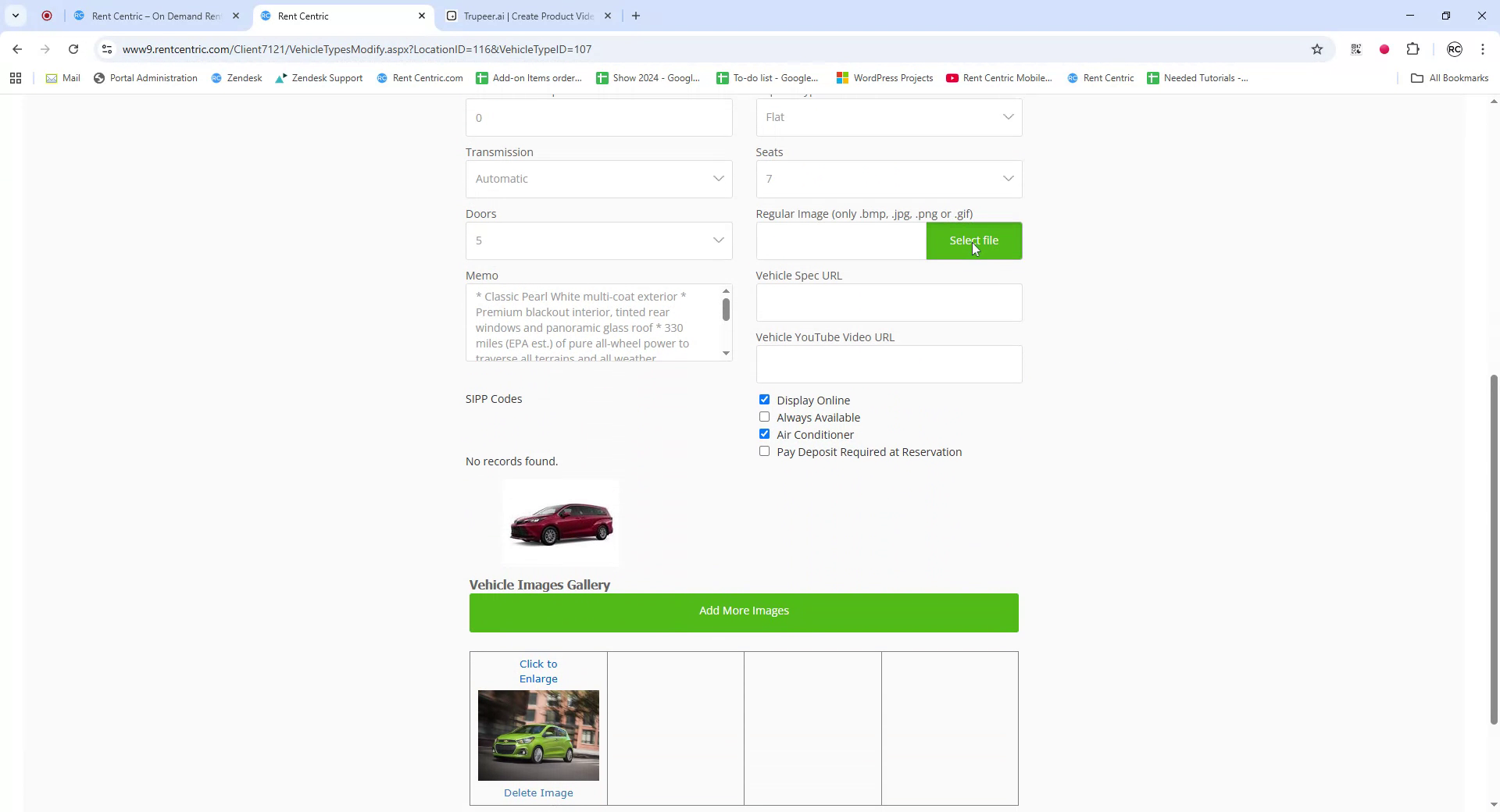Screen dimensions: 1500x812
Task: Enable Pay Deposit Required at Reservation
Action: click(764, 451)
